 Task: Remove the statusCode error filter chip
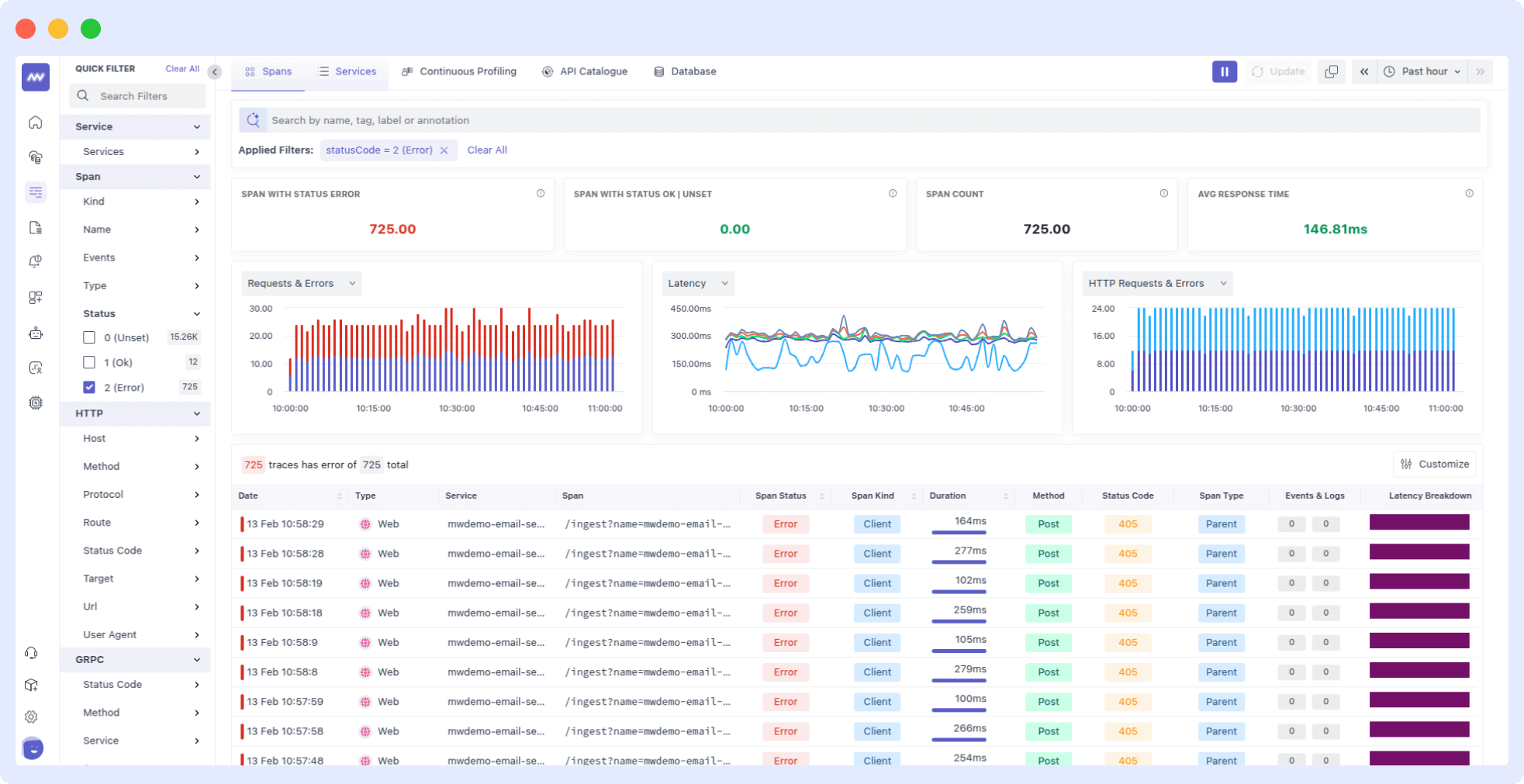tap(444, 150)
